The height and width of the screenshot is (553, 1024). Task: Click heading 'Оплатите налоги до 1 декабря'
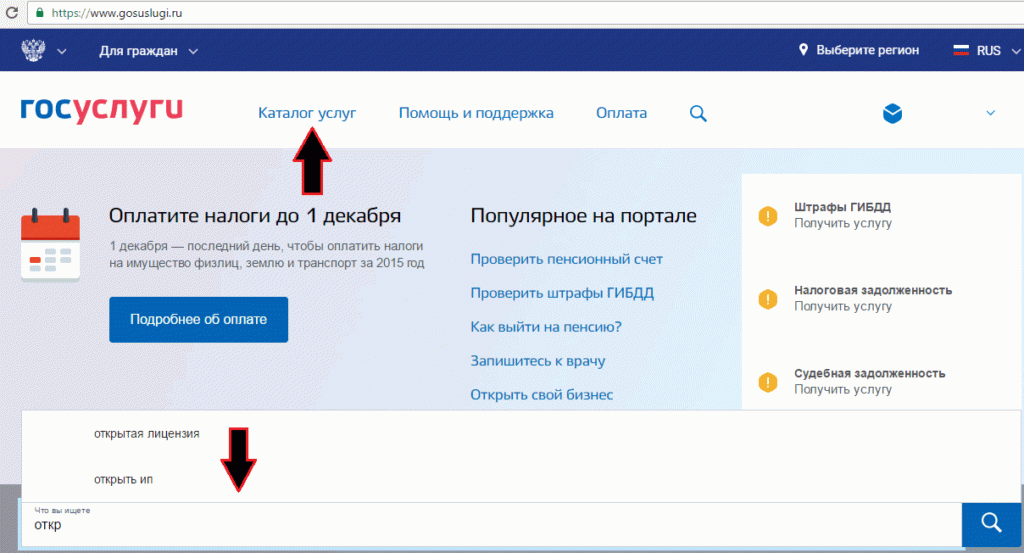click(x=255, y=215)
